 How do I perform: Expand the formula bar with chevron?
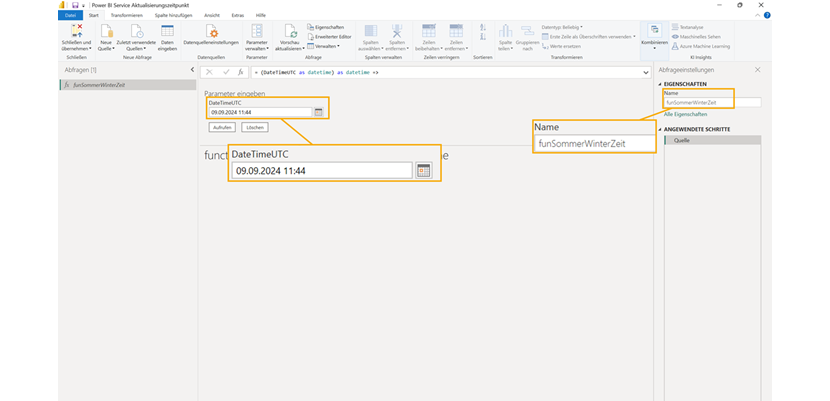[x=647, y=72]
